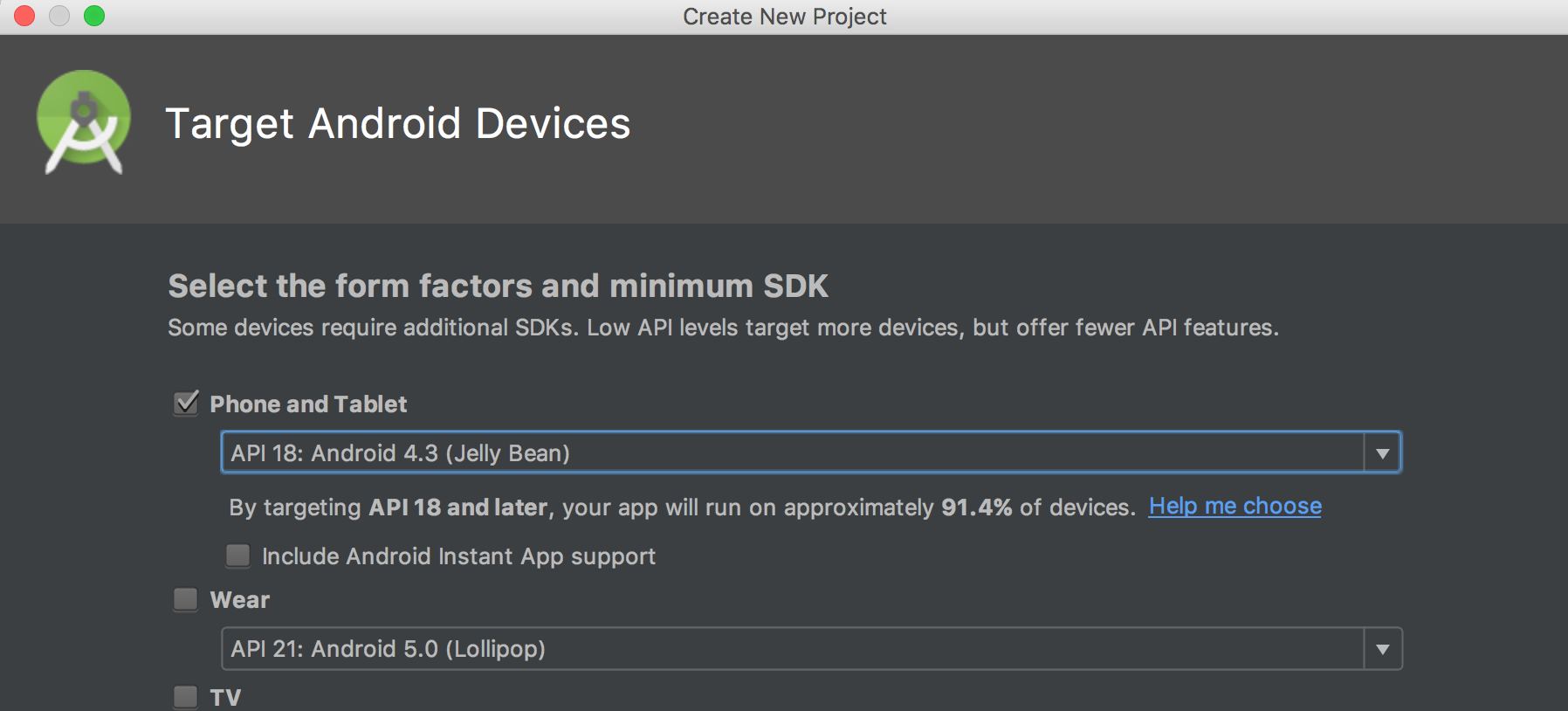Maximize the window with the green button
The height and width of the screenshot is (711, 1568).
pyautogui.click(x=94, y=16)
